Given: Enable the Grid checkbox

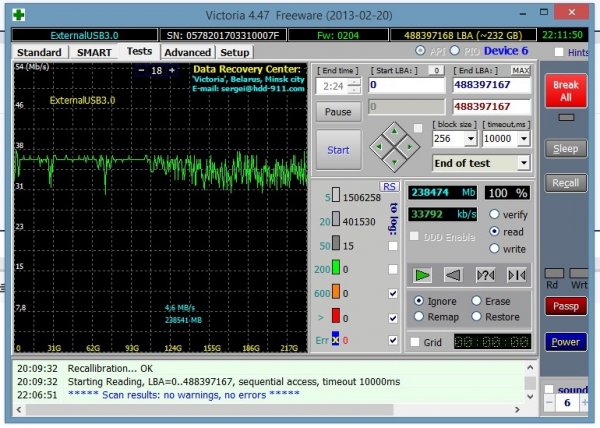Looking at the screenshot, I should coord(414,342).
